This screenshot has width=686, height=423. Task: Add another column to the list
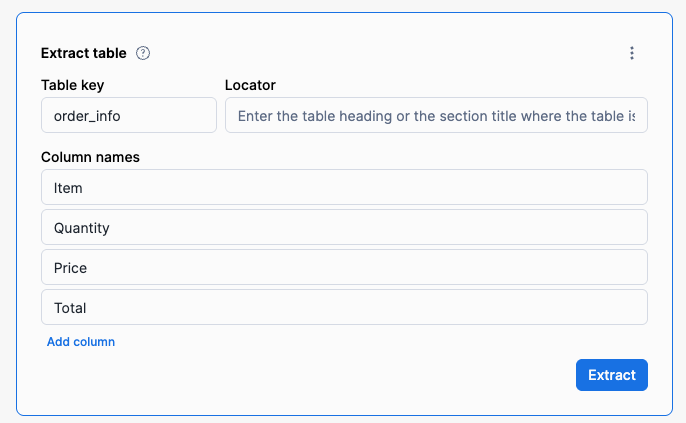point(81,342)
